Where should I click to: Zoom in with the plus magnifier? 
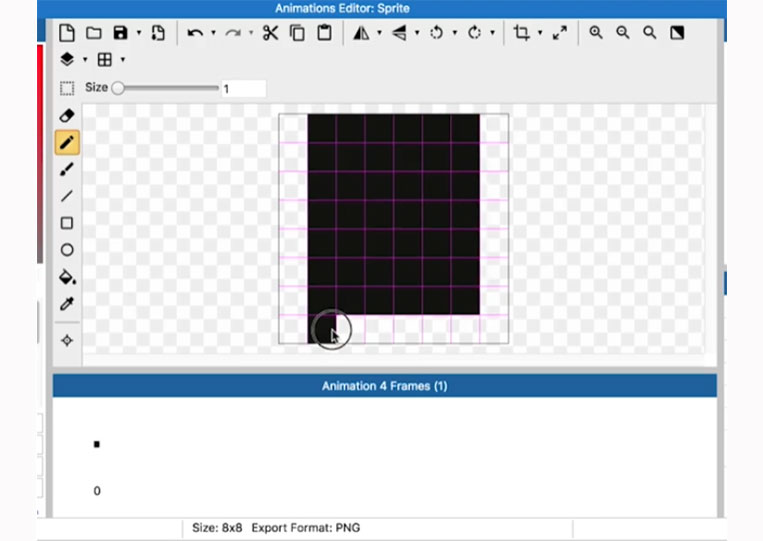[596, 33]
